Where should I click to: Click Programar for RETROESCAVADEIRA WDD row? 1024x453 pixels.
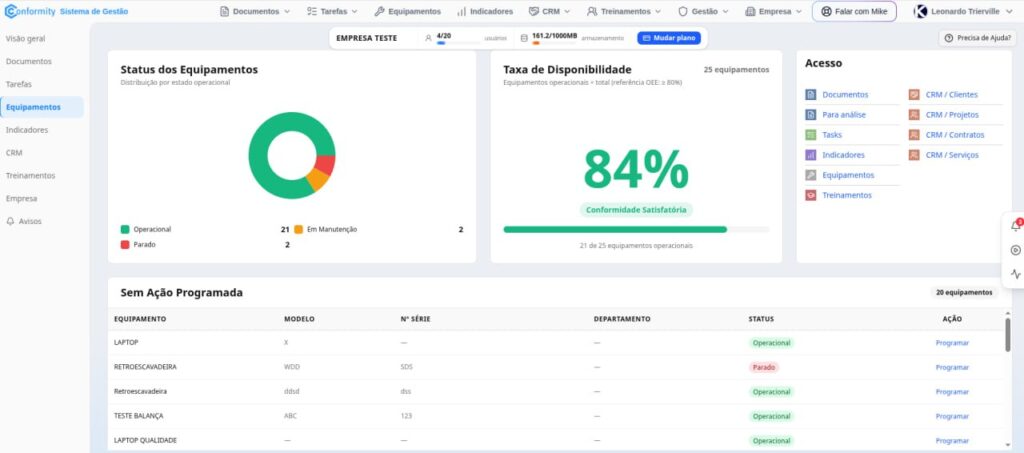pyautogui.click(x=952, y=367)
